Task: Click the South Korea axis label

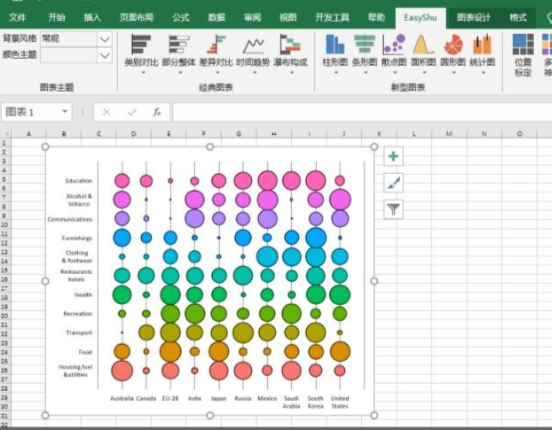Action: coord(315,402)
